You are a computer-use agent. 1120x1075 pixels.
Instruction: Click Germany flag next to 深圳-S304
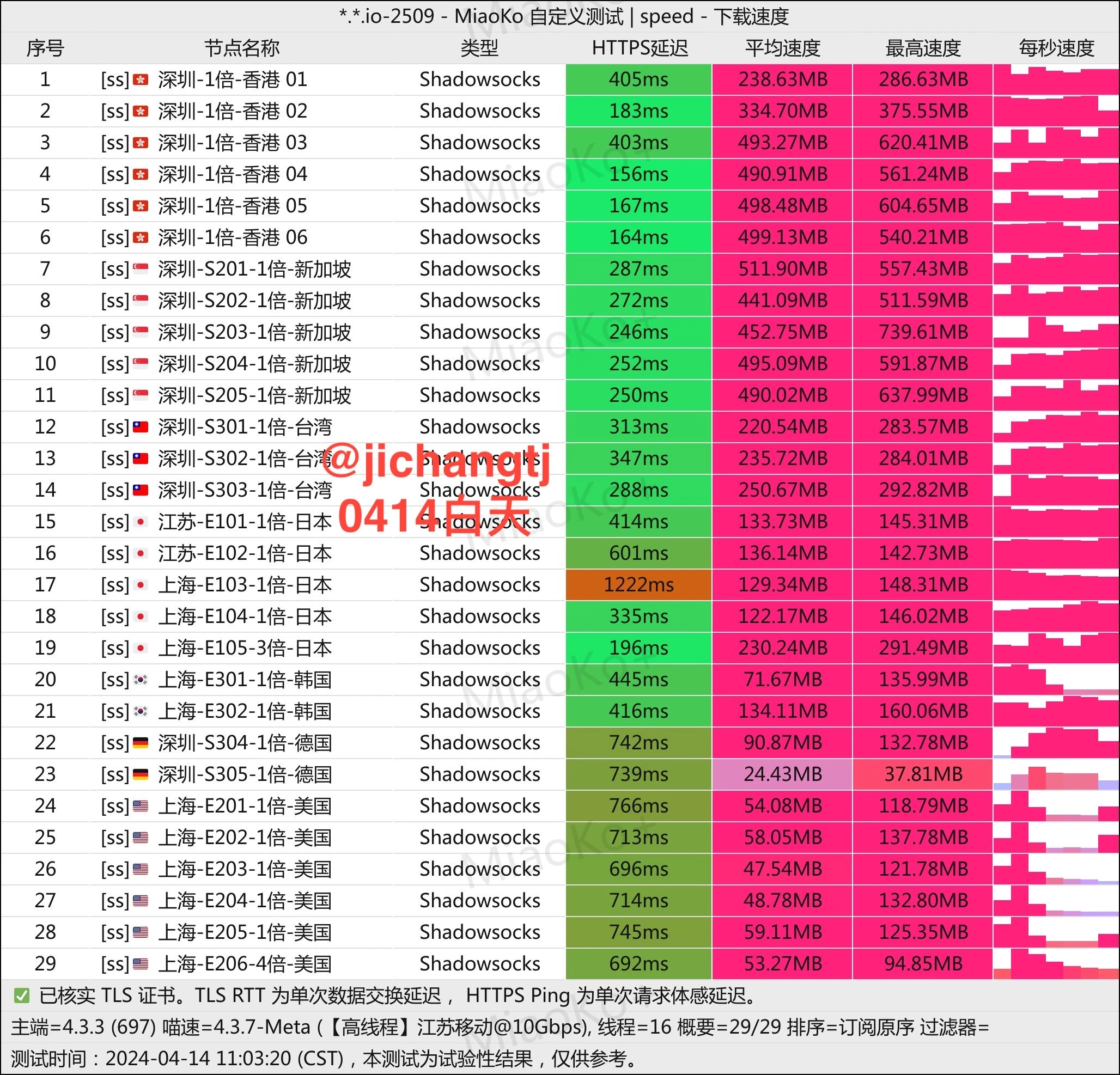141,743
